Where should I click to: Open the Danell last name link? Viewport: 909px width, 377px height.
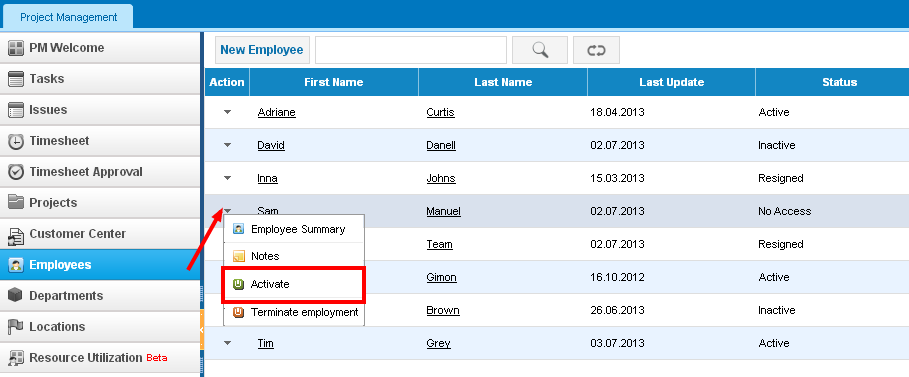pyautogui.click(x=441, y=146)
